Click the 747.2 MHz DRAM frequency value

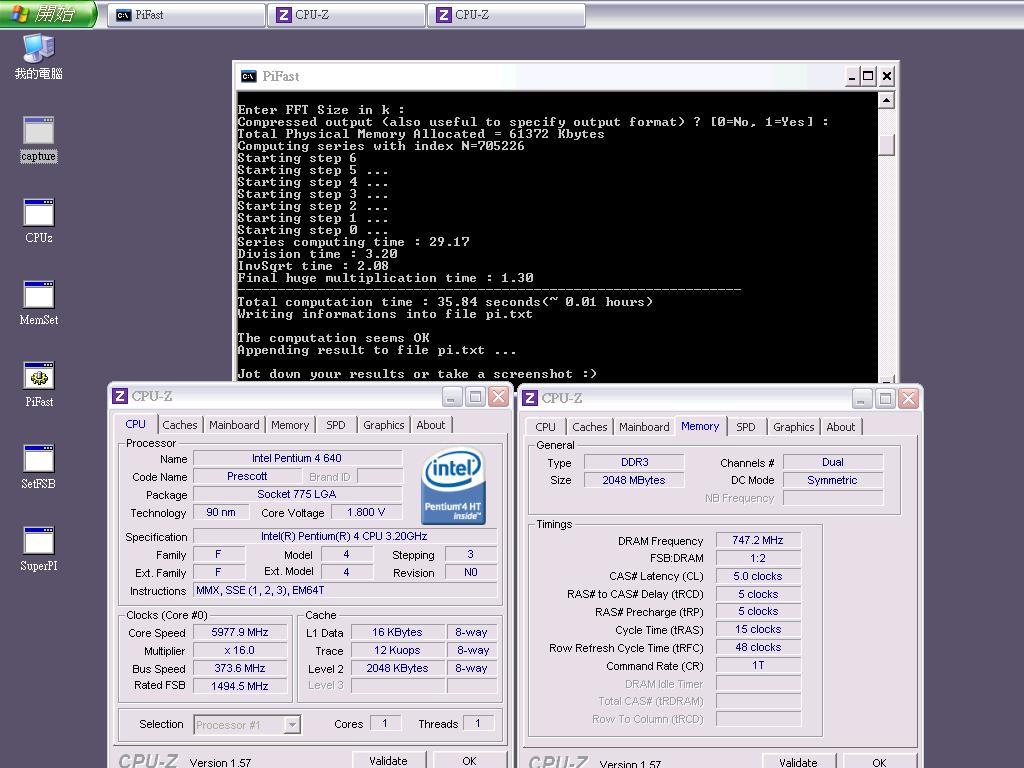click(x=758, y=540)
